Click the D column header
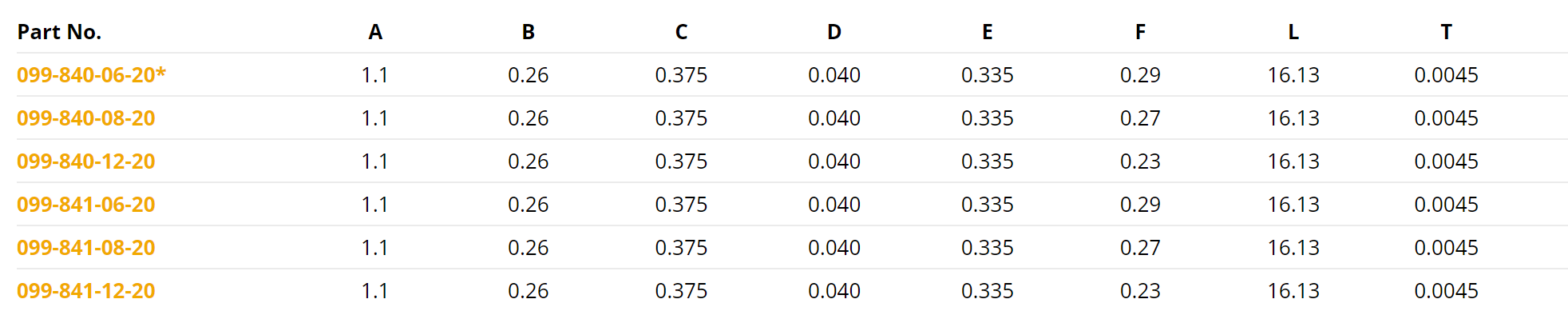 834,32
